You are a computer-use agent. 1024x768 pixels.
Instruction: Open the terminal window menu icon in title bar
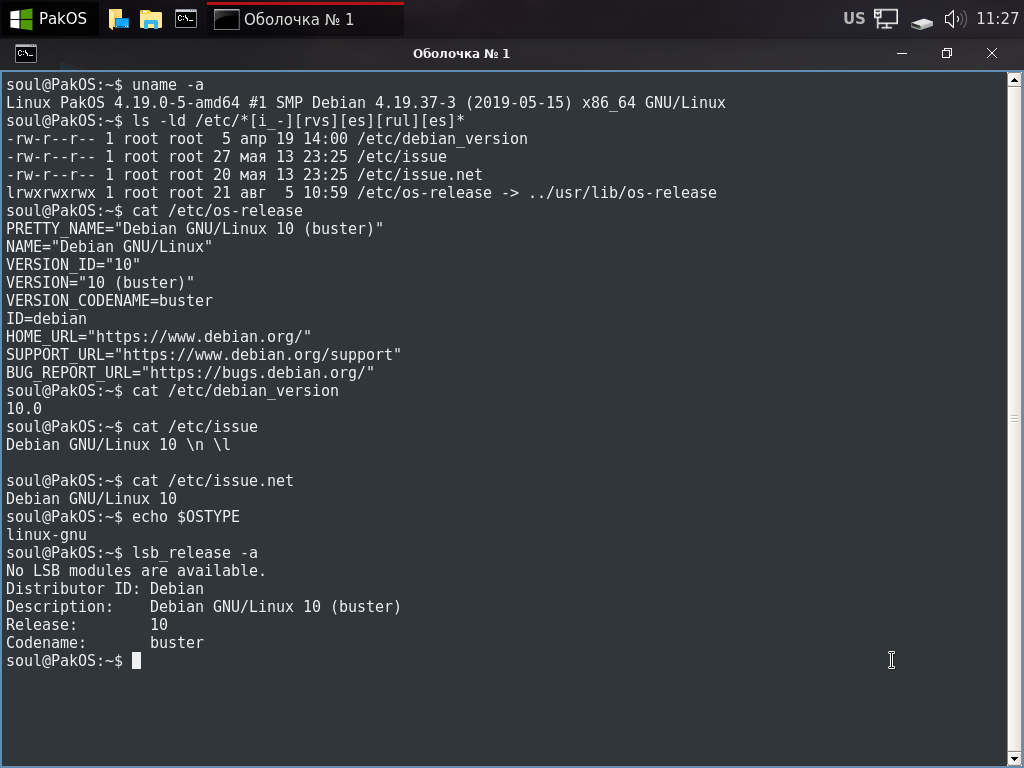[x=26, y=54]
